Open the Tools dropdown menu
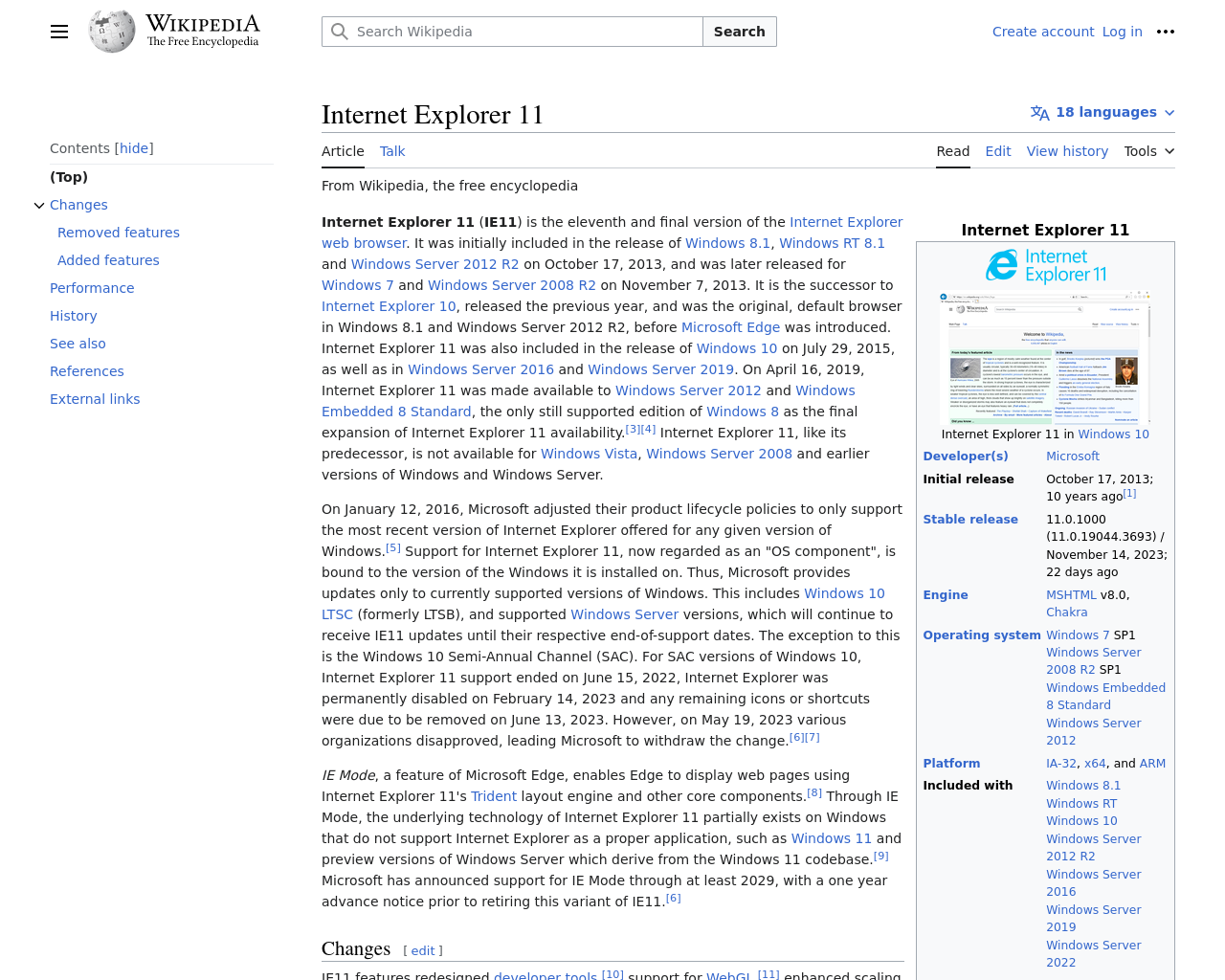The image size is (1225, 980). pyautogui.click(x=1148, y=151)
